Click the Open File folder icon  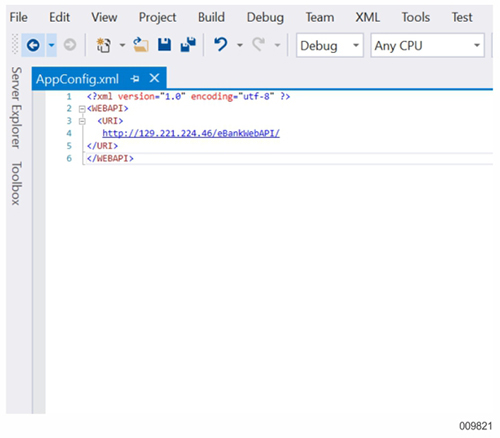[x=141, y=45]
